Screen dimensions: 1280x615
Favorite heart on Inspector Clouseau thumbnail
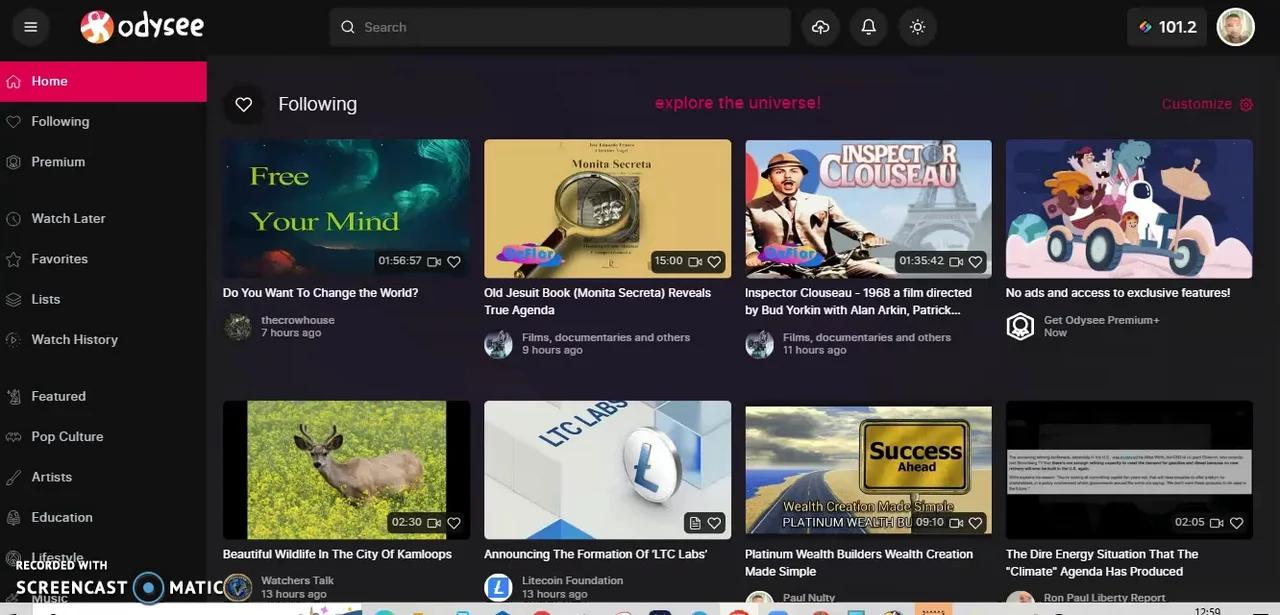975,261
